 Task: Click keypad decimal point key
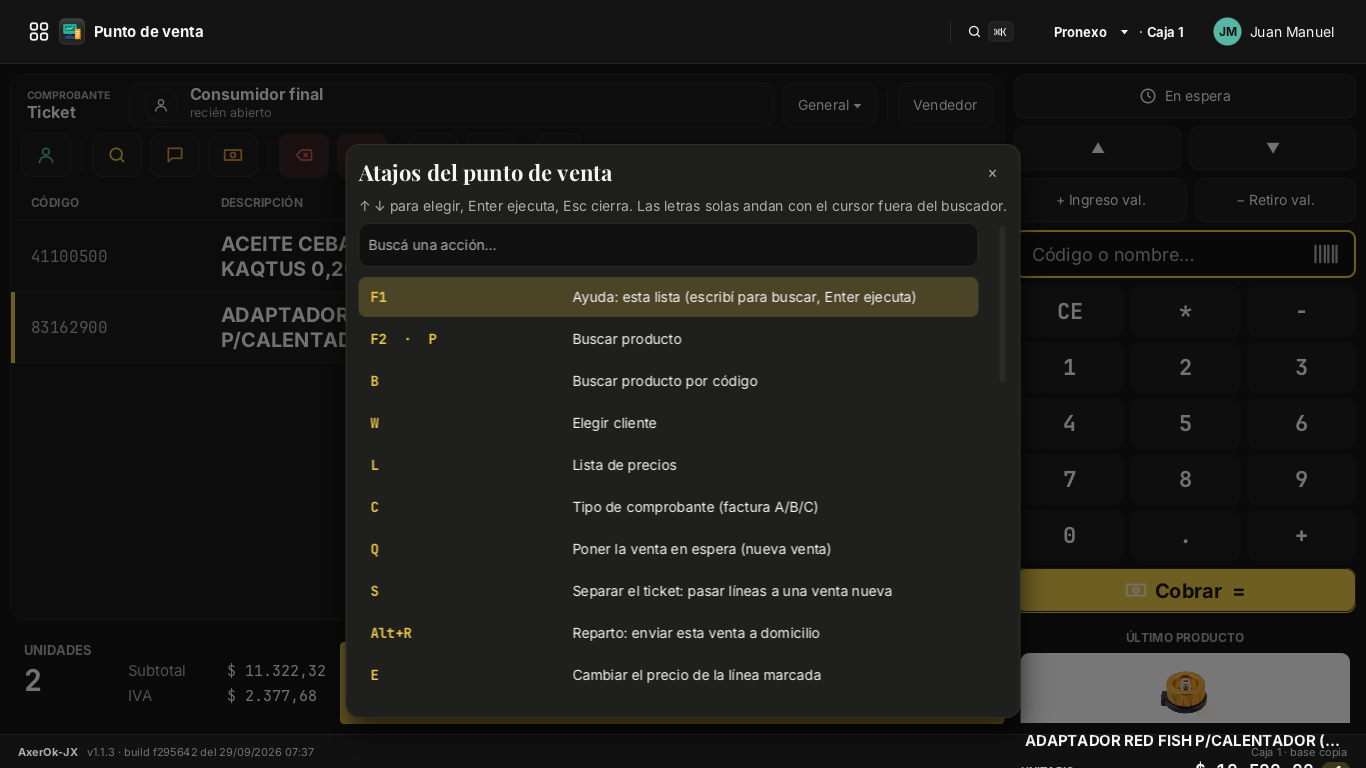tap(1185, 535)
